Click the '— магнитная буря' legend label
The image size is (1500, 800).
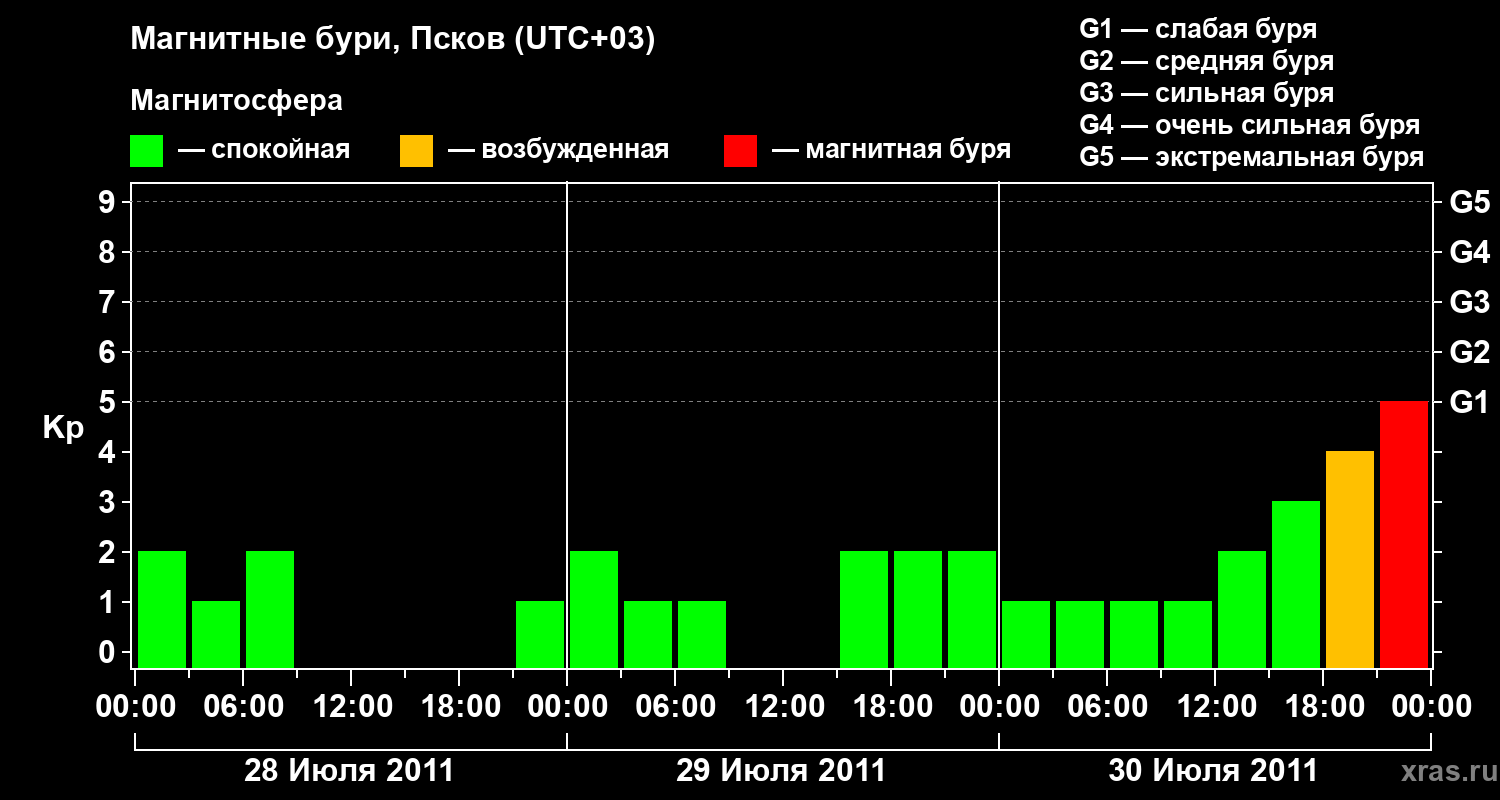tap(892, 150)
